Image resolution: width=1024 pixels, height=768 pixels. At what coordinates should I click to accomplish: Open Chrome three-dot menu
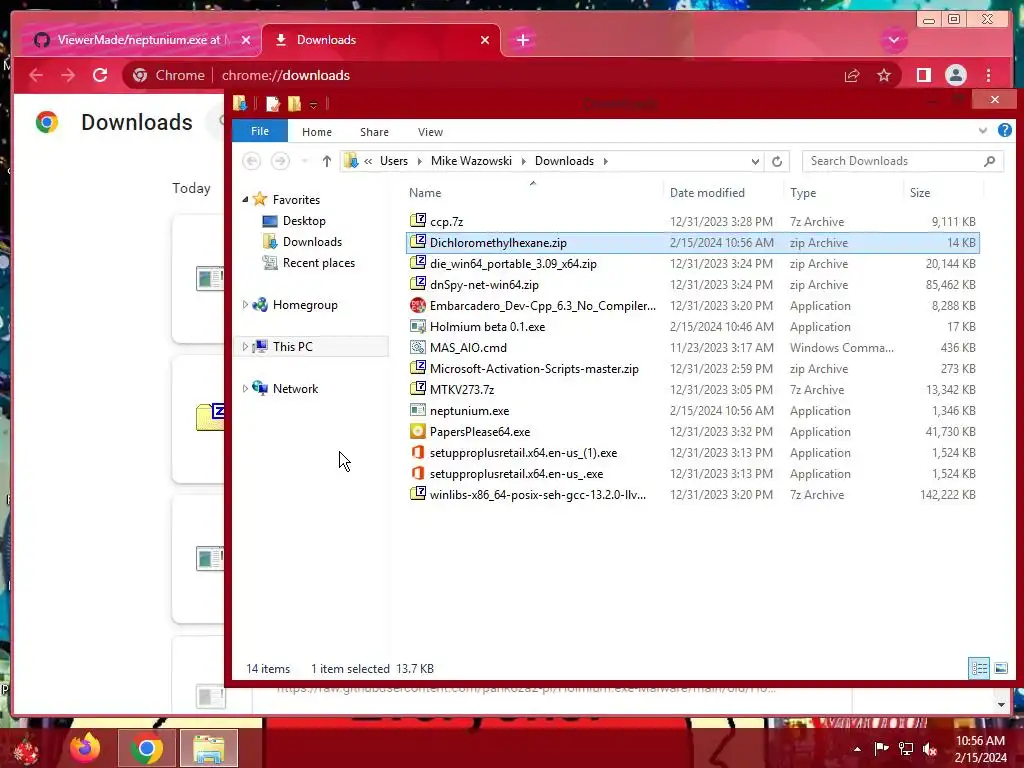click(x=989, y=75)
